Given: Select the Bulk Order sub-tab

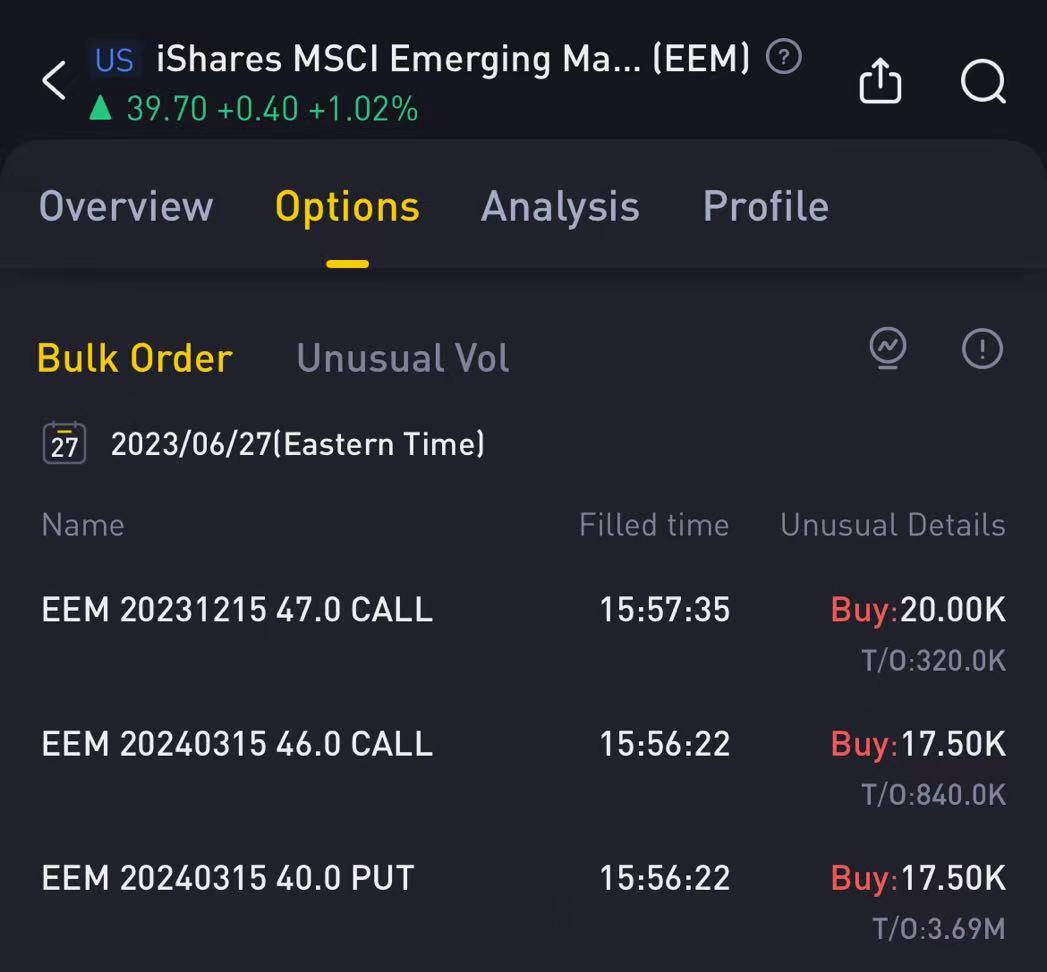Looking at the screenshot, I should click(x=135, y=358).
